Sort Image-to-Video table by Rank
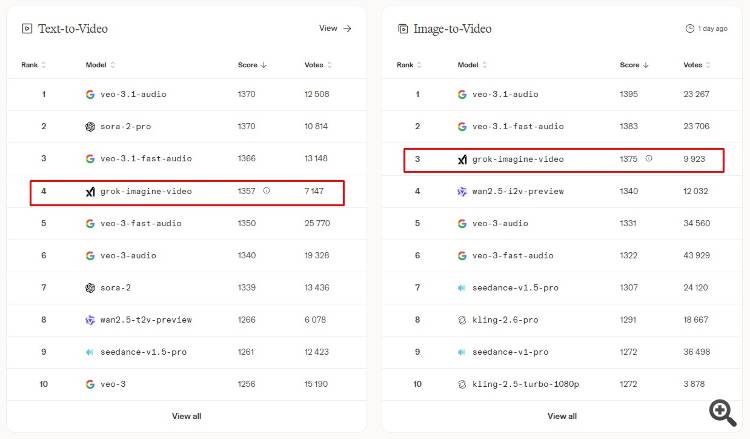This screenshot has height=439, width=750. pyautogui.click(x=408, y=65)
